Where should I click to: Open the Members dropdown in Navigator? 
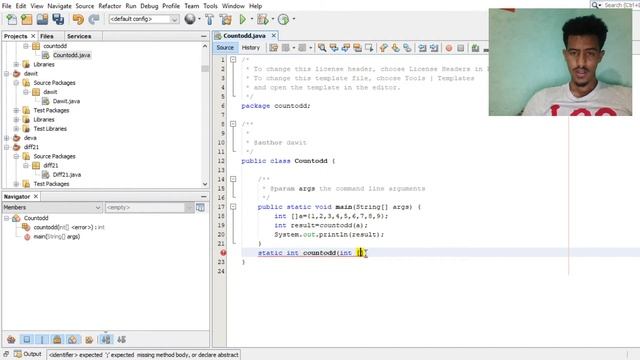point(52,207)
